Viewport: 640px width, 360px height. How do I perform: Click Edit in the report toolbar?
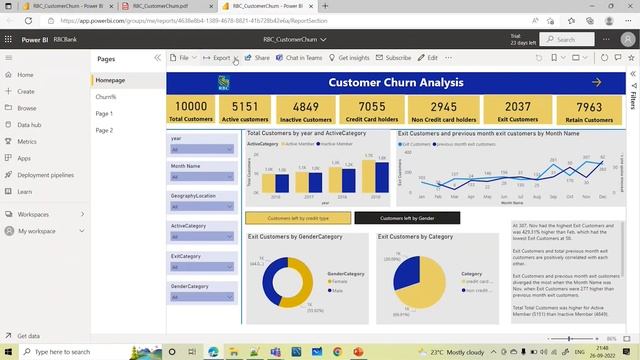[x=428, y=58]
